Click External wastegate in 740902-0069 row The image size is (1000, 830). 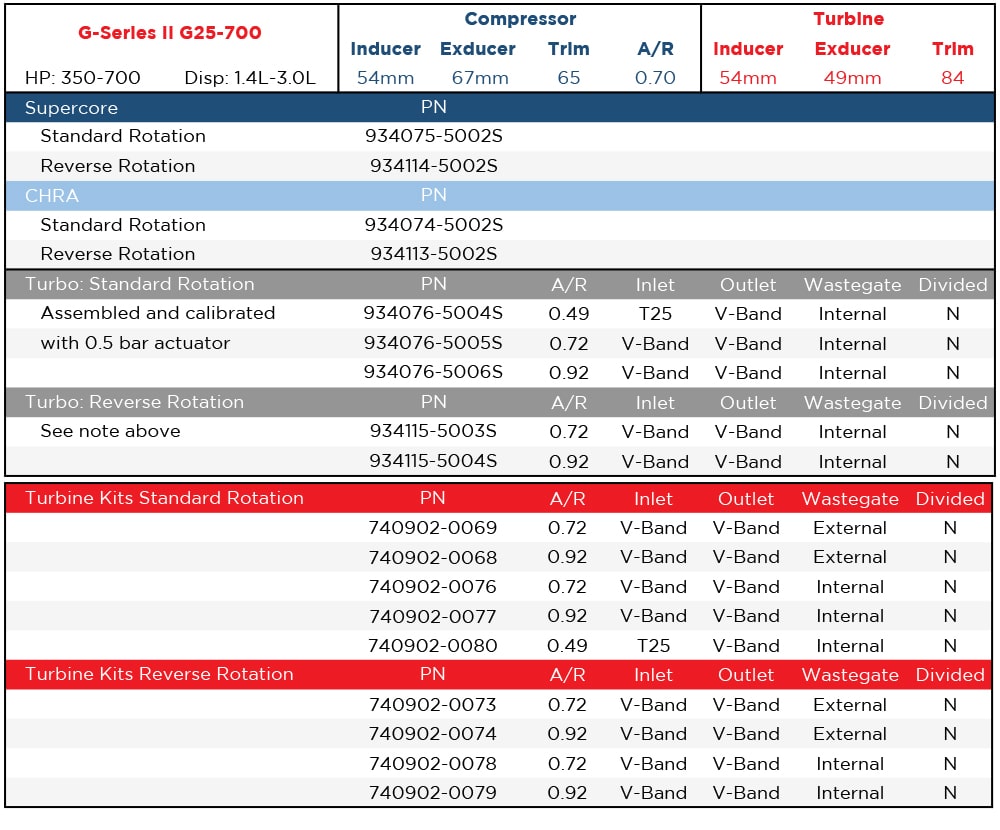849,528
